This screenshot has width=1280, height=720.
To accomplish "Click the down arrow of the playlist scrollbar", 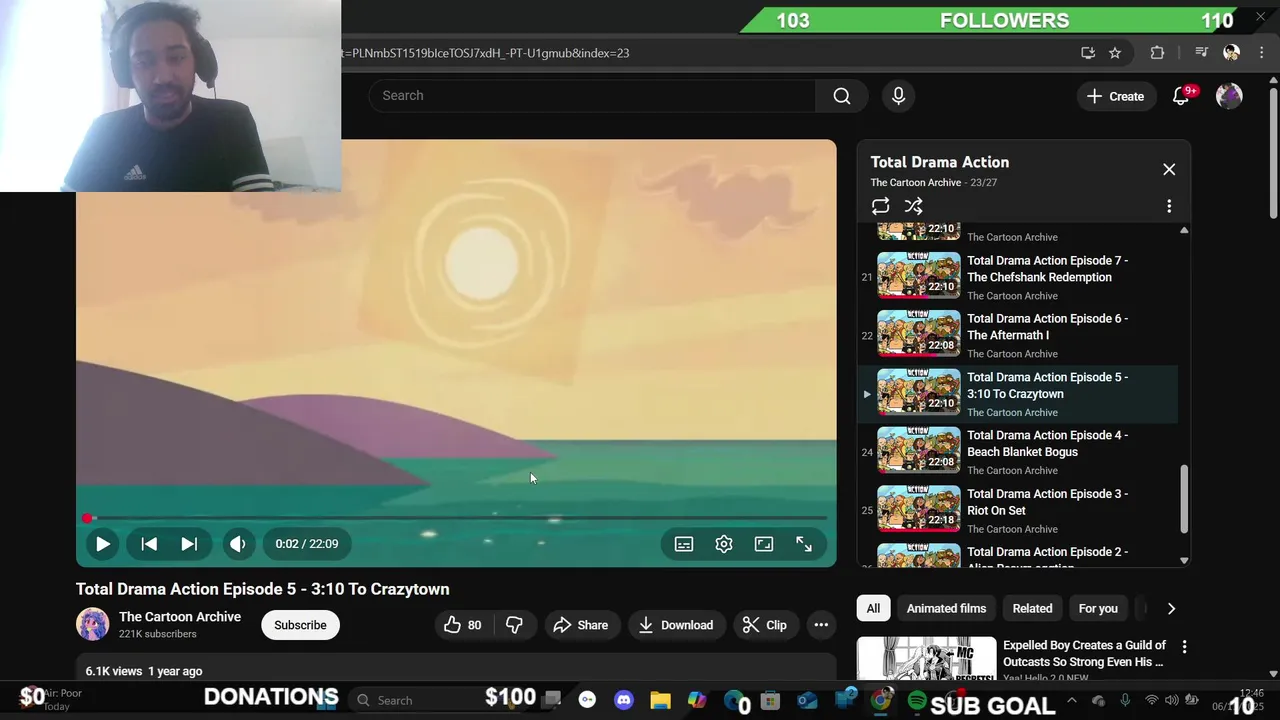I will tap(1184, 560).
